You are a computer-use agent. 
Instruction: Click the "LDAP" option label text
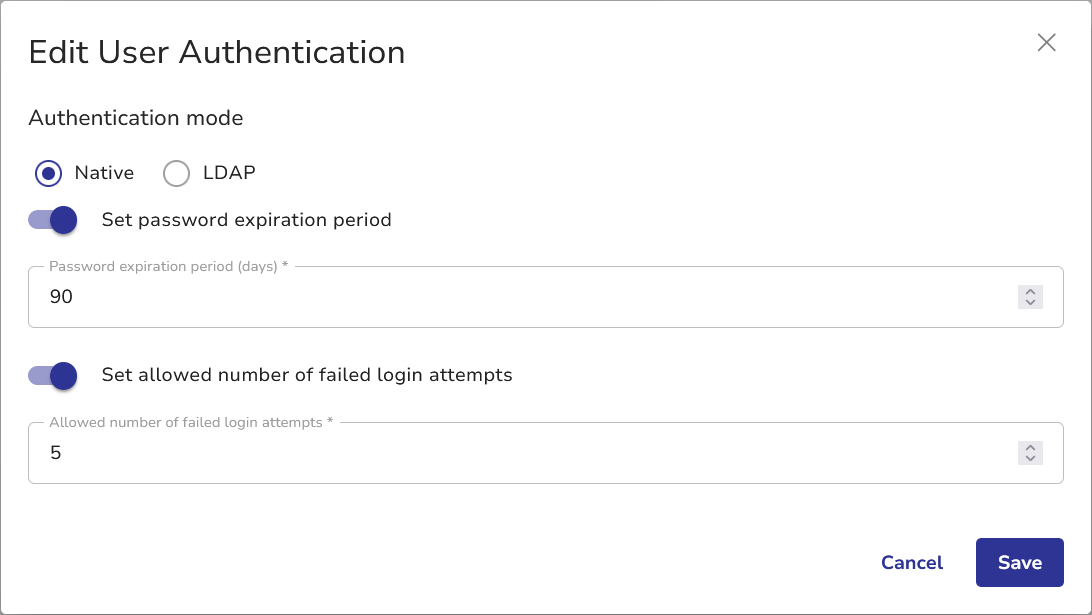[229, 173]
